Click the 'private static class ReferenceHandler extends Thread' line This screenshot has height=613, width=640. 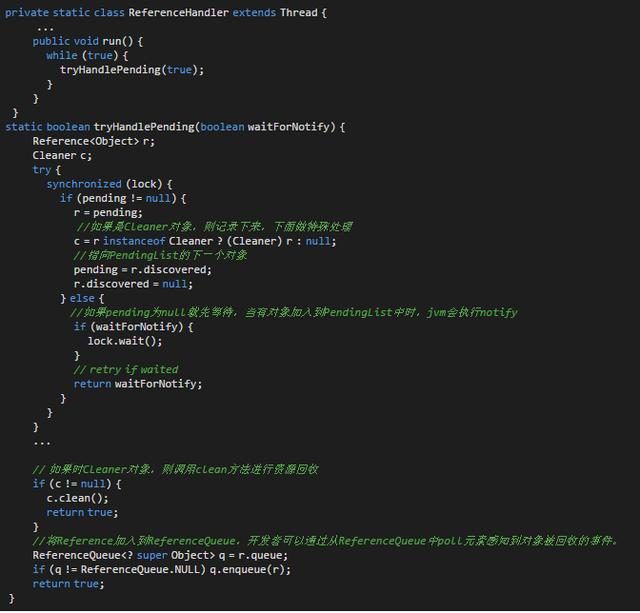[x=166, y=13]
